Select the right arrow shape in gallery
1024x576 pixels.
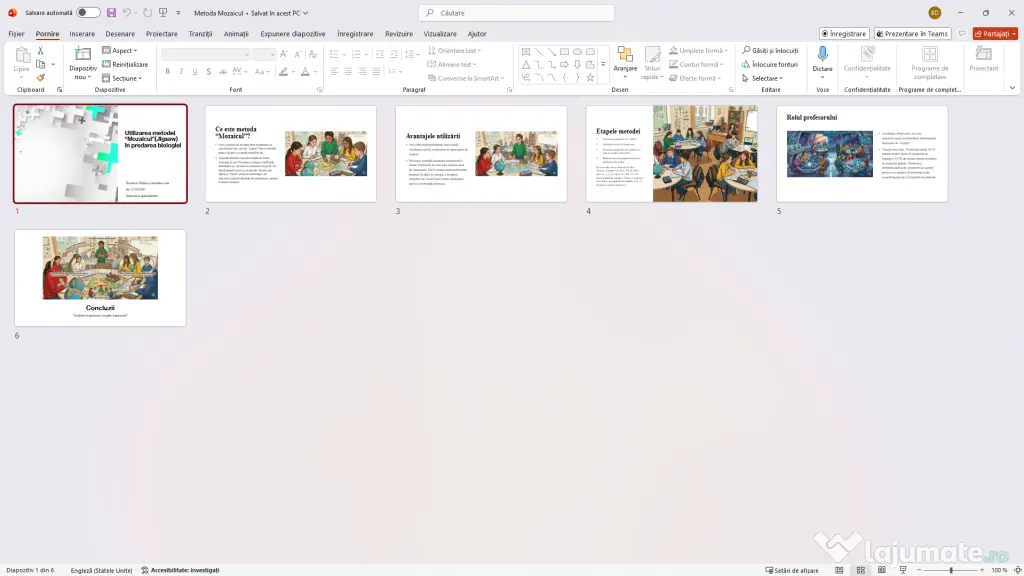point(564,65)
